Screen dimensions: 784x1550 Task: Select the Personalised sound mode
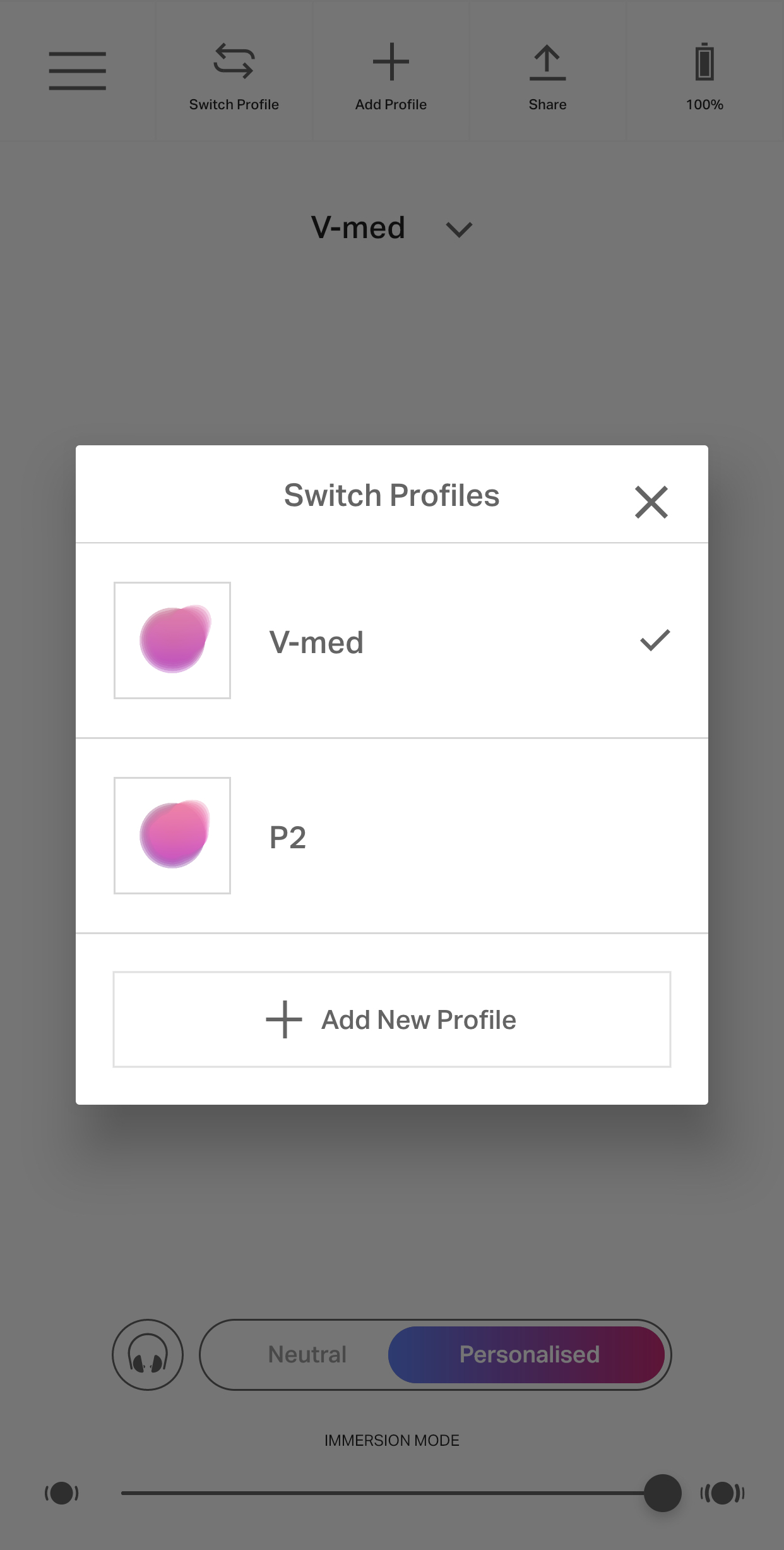pyautogui.click(x=528, y=1354)
